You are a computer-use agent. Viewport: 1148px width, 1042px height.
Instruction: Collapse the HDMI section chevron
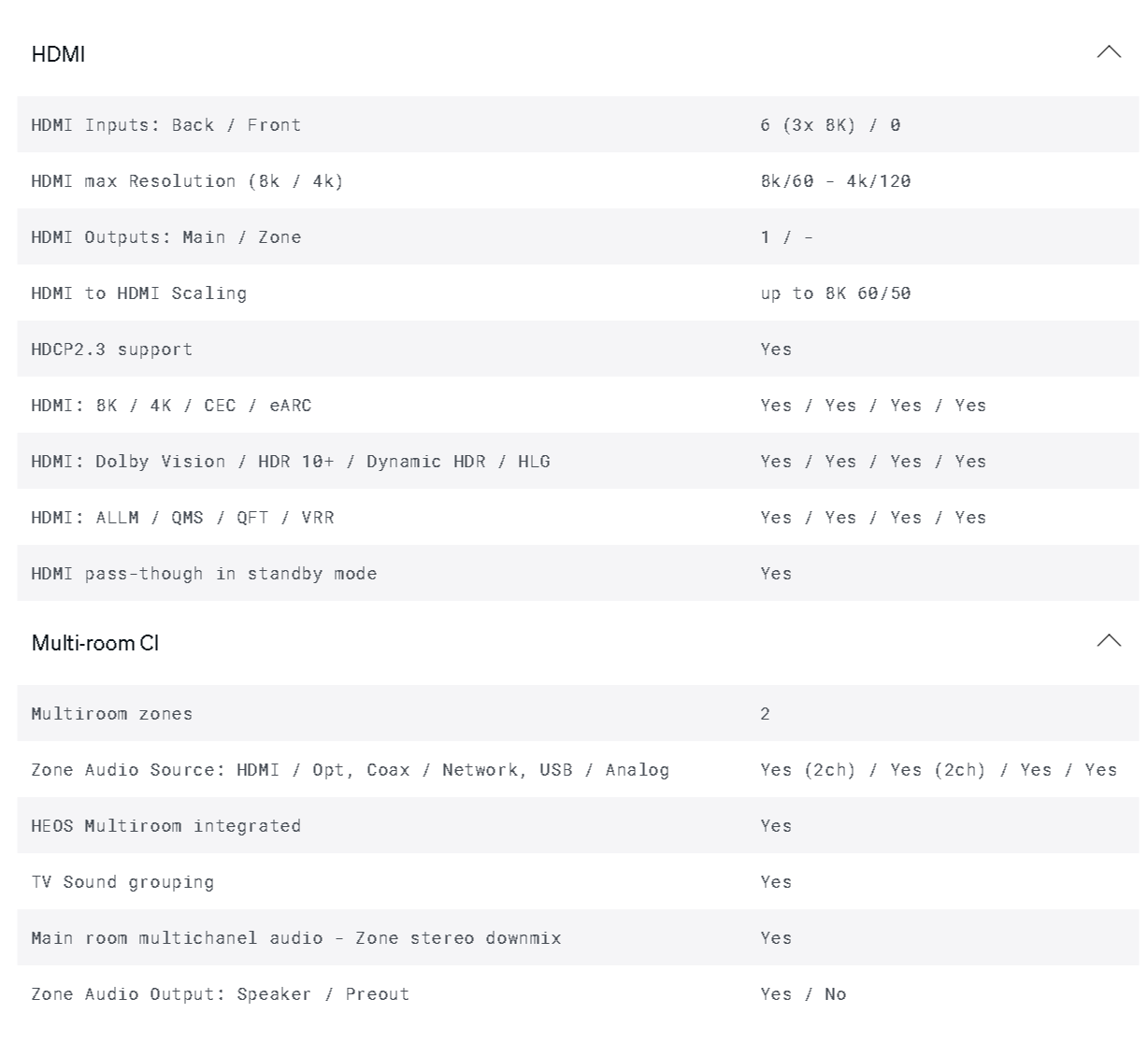[x=1108, y=52]
